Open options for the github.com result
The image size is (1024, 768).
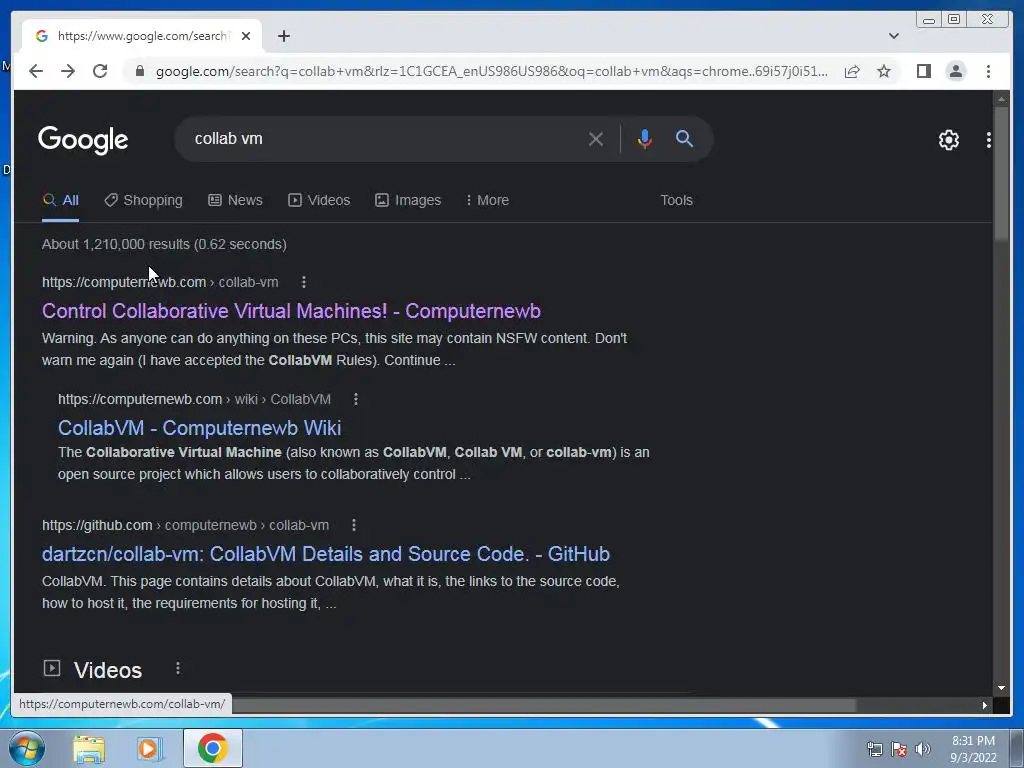[x=354, y=525]
